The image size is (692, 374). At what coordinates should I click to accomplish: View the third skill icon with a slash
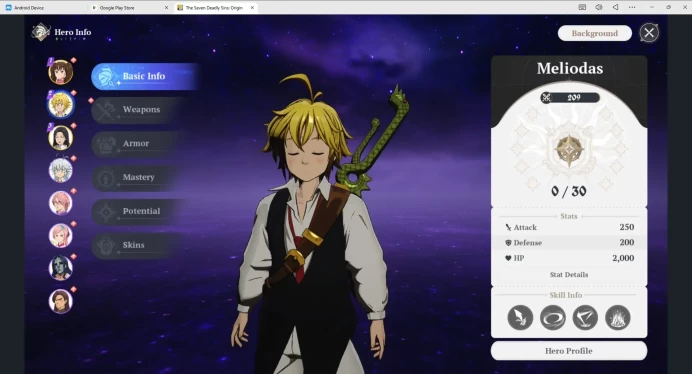585,317
